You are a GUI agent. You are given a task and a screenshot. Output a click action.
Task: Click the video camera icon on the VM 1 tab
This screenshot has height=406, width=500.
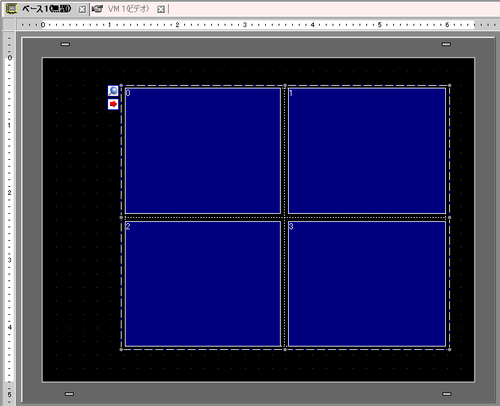(97, 9)
